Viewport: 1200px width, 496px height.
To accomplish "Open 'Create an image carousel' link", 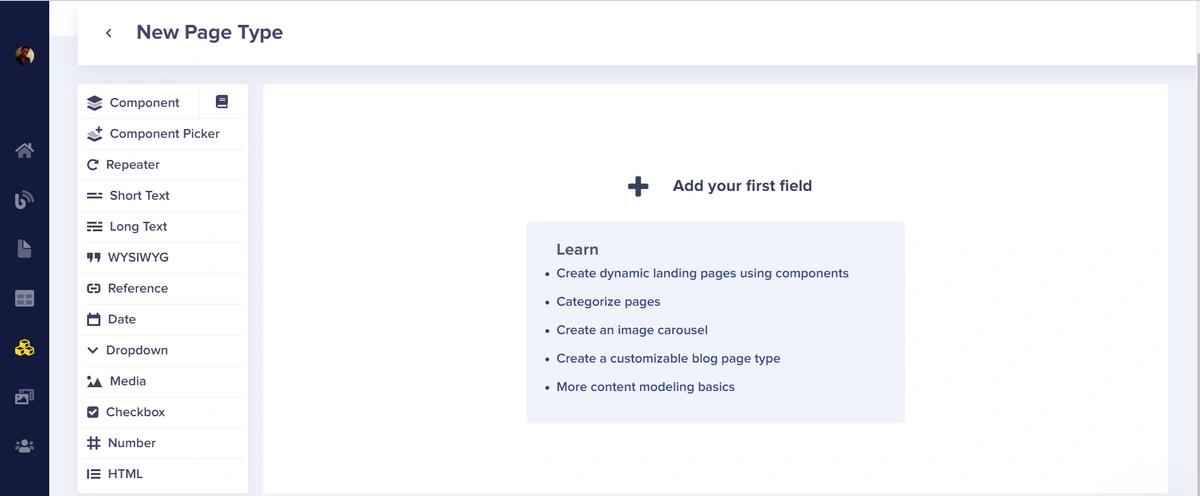I will 632,330.
